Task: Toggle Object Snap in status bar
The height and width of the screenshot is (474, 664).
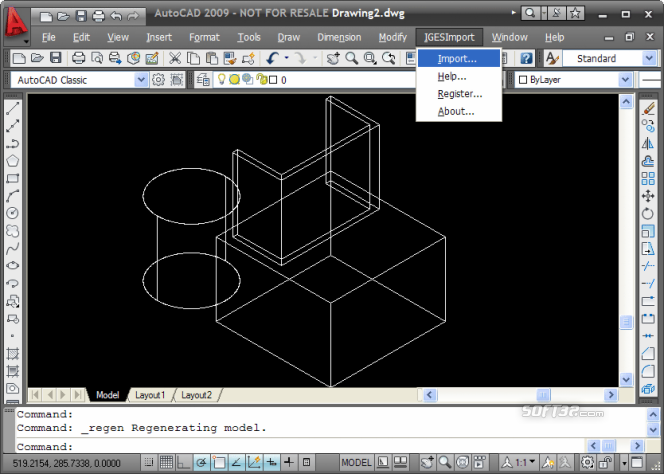Action: [x=219, y=462]
